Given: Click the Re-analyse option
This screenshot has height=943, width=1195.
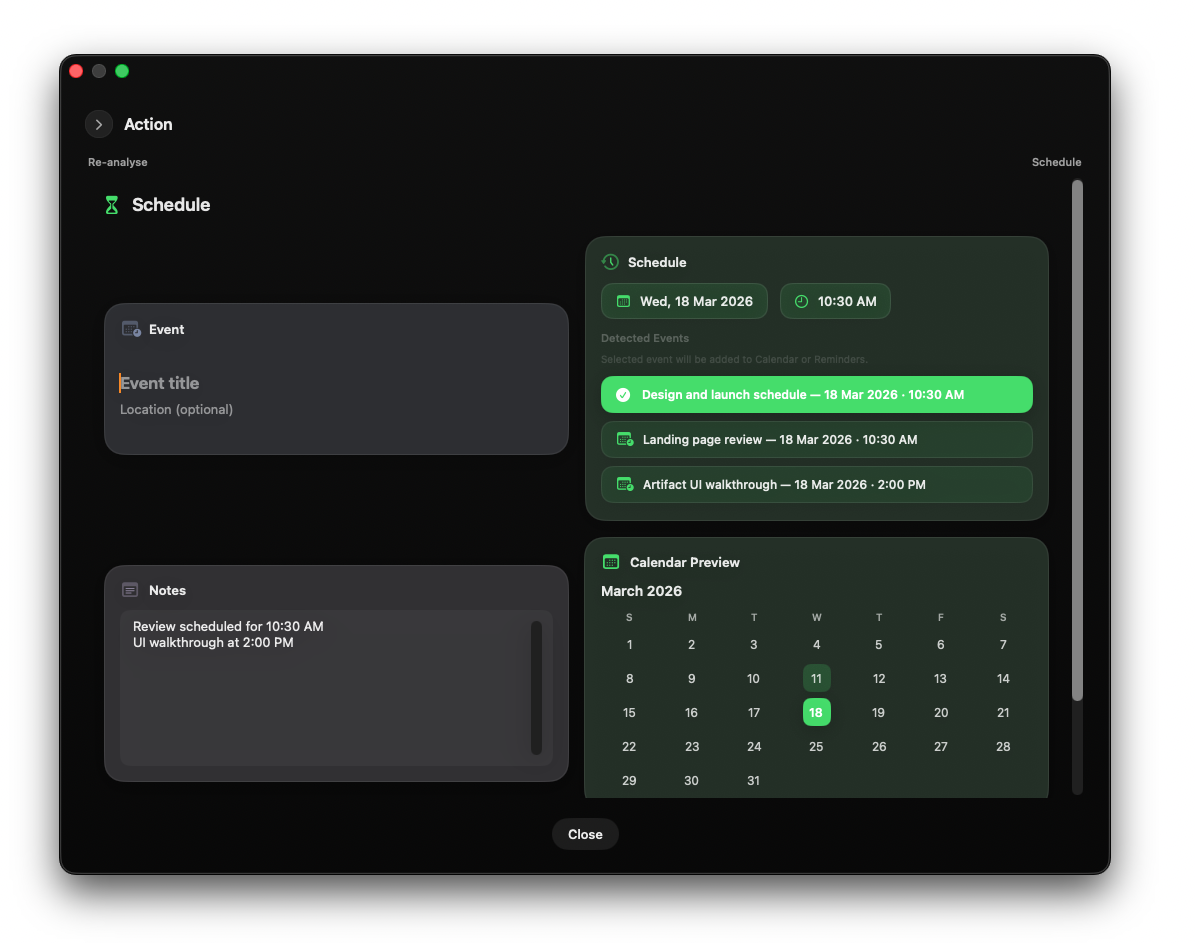Looking at the screenshot, I should (x=117, y=162).
